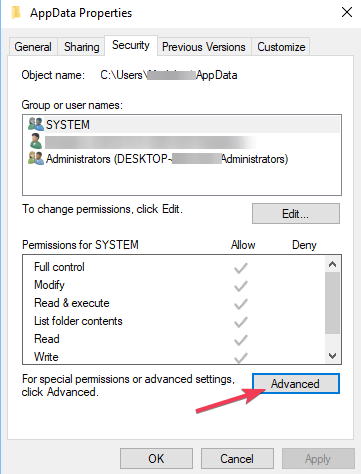Click the Cancel button

pos(237,458)
